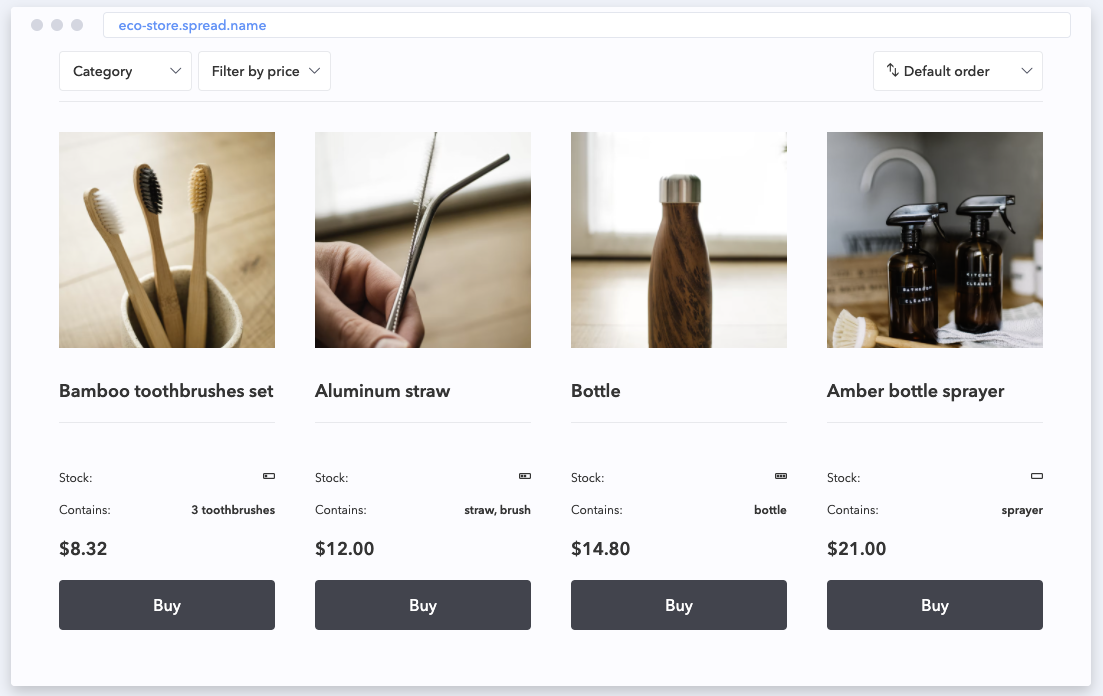Open the Bamboo toothbrushes product photo
The width and height of the screenshot is (1103, 696).
coord(167,240)
